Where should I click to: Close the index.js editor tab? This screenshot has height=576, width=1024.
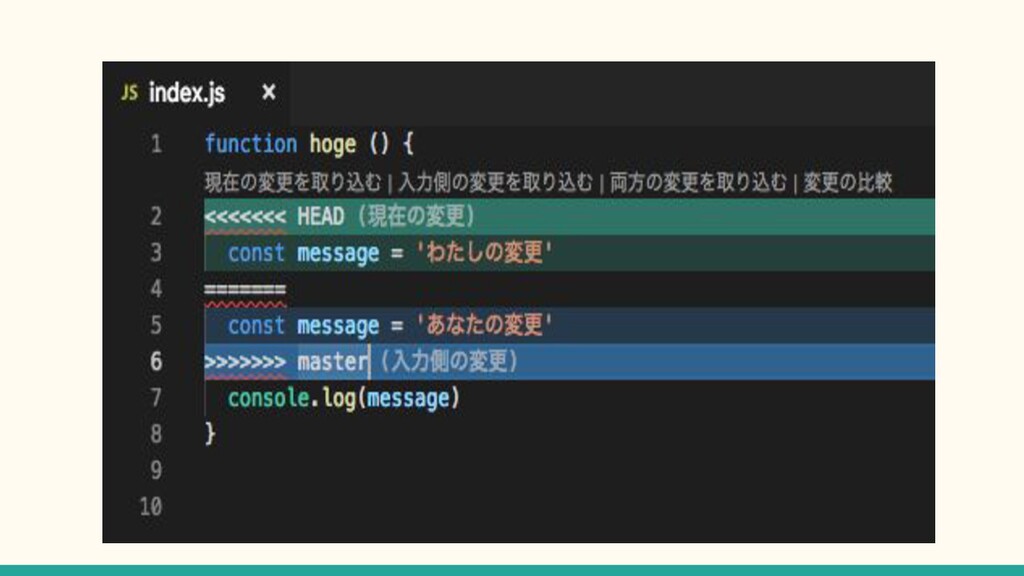[x=268, y=93]
